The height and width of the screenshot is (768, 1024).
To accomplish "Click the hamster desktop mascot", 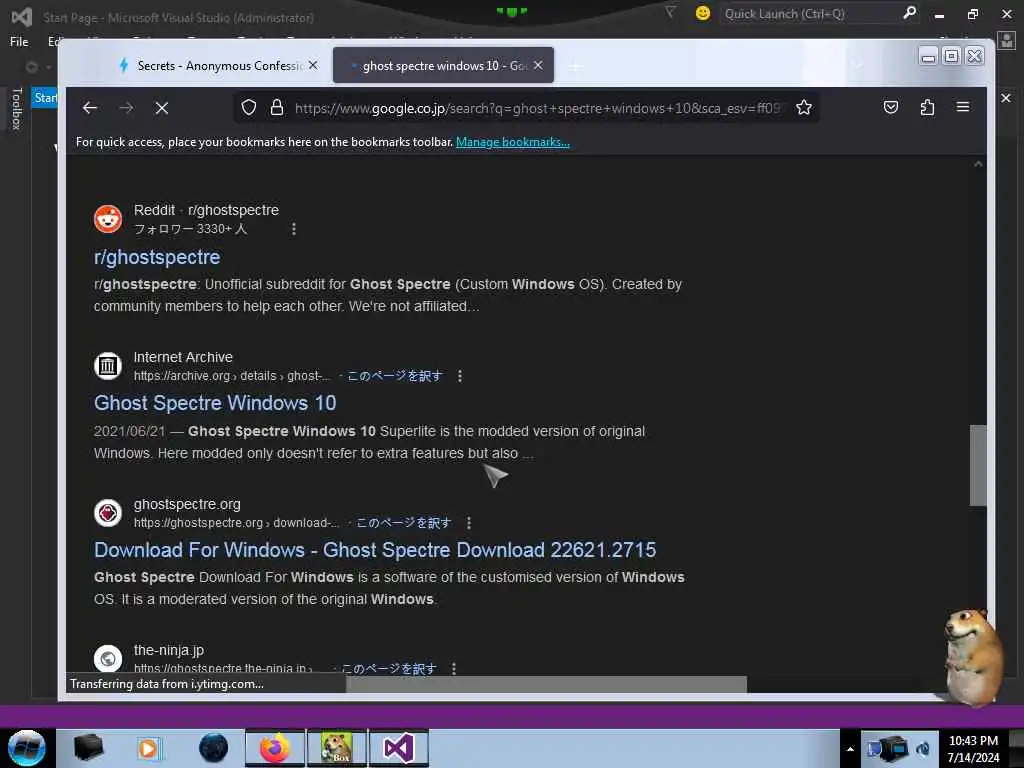I will [x=972, y=656].
